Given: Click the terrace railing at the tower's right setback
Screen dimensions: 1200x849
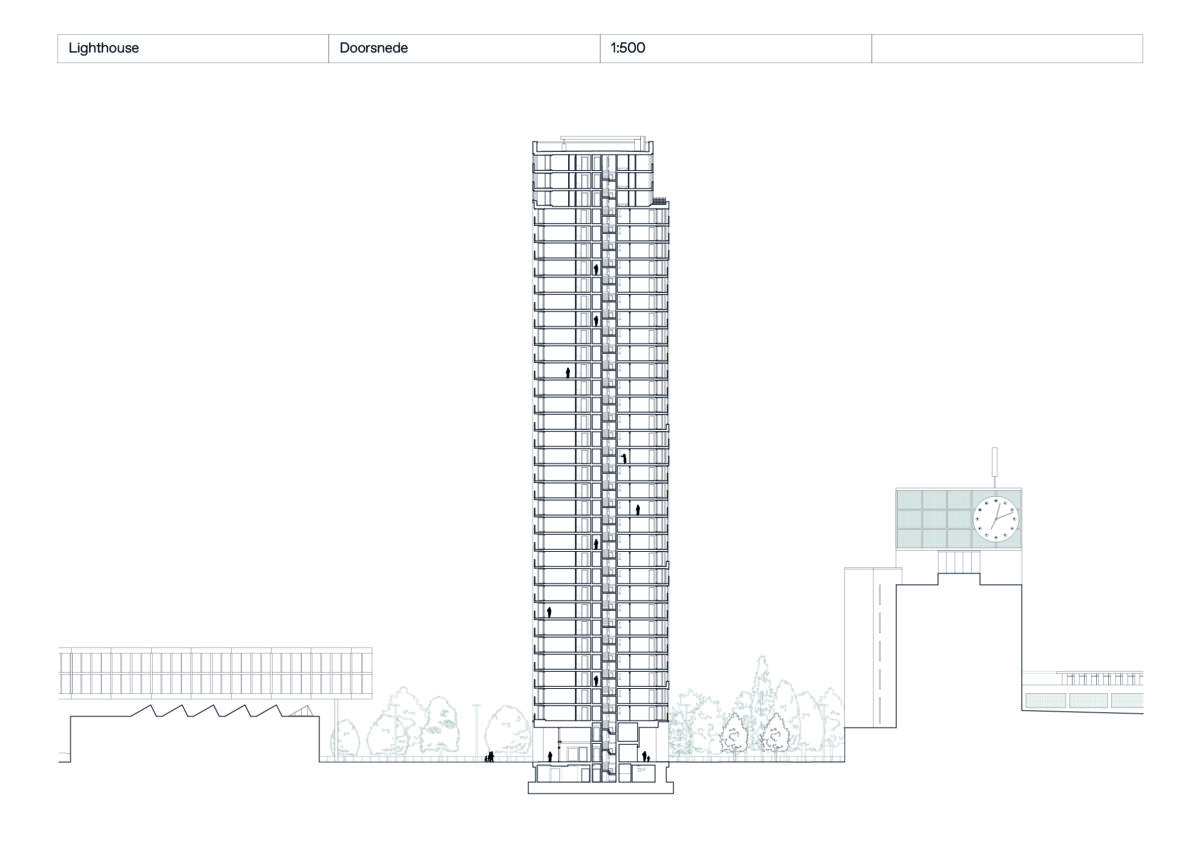Looking at the screenshot, I should pos(659,201).
